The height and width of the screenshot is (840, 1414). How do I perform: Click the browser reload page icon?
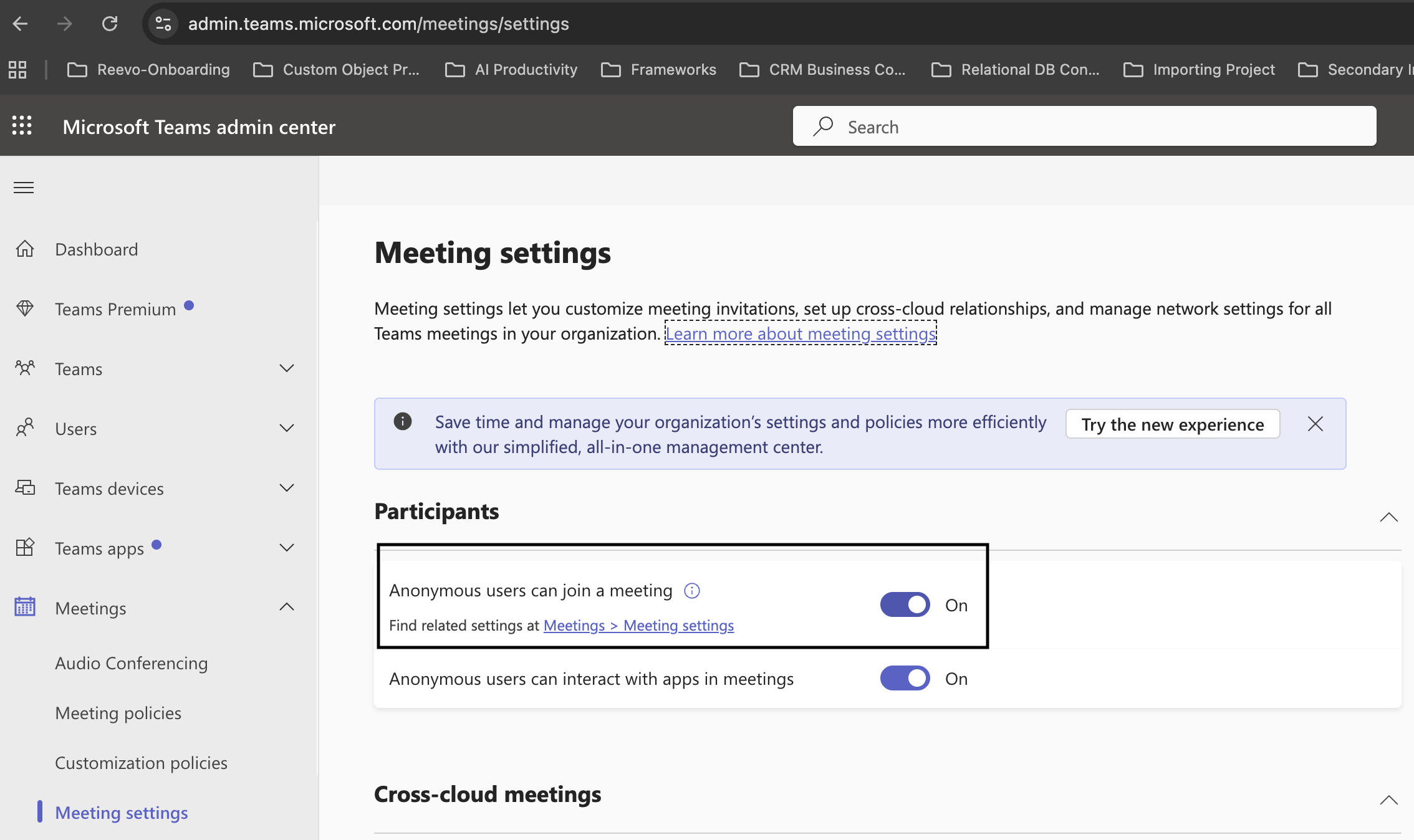110,24
